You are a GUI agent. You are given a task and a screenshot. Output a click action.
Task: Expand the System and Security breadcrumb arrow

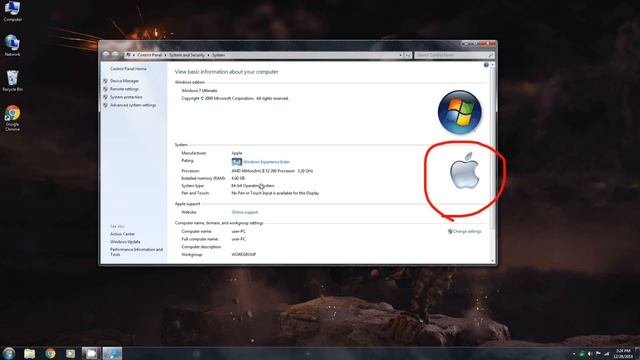pyautogui.click(x=208, y=55)
